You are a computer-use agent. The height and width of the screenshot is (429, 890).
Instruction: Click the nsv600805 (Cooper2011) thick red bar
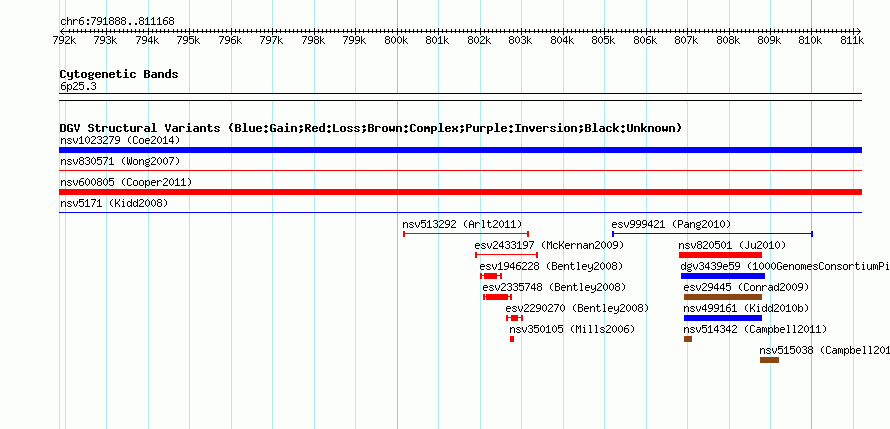point(460,192)
